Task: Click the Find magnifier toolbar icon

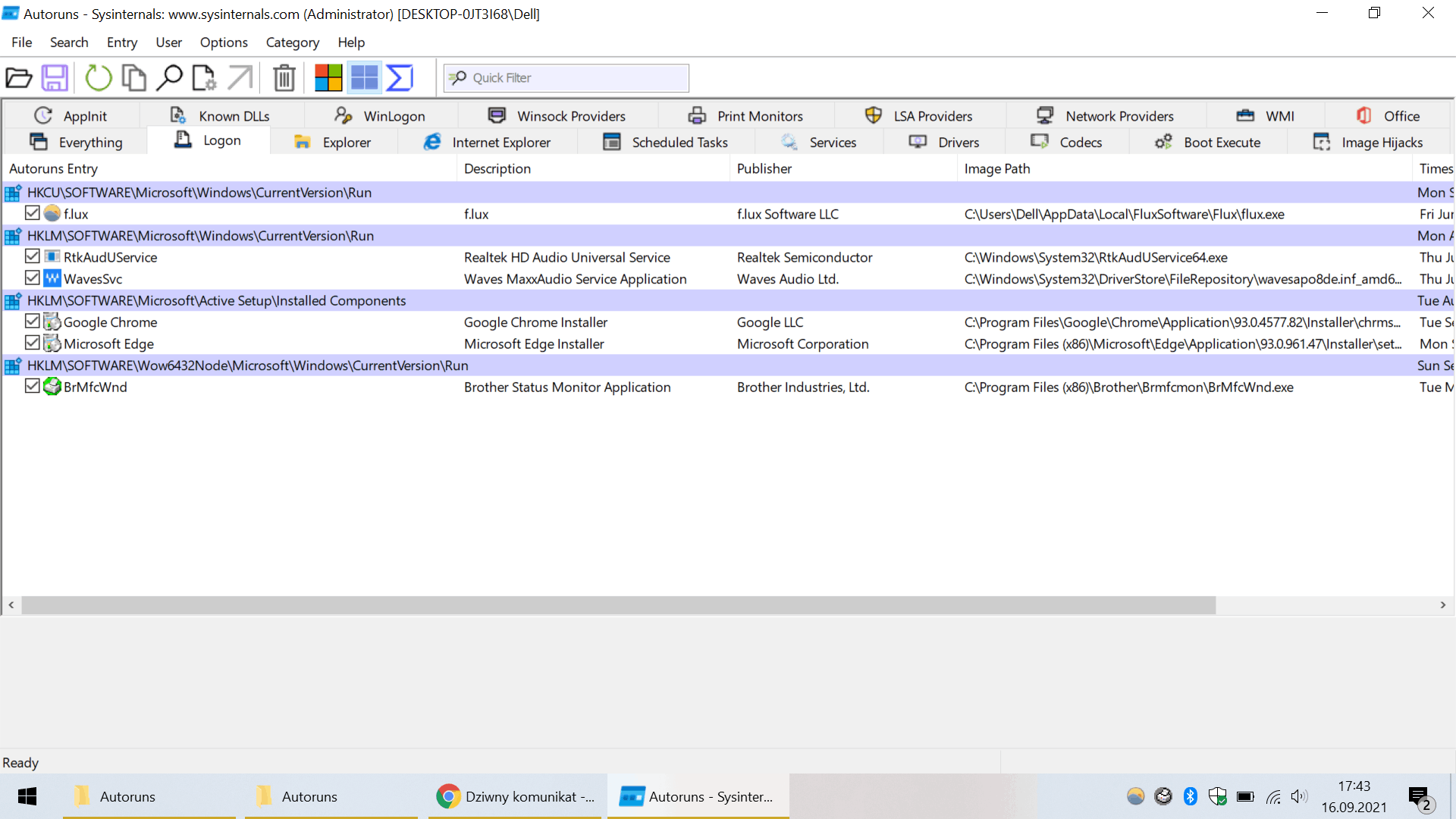Action: tap(169, 78)
